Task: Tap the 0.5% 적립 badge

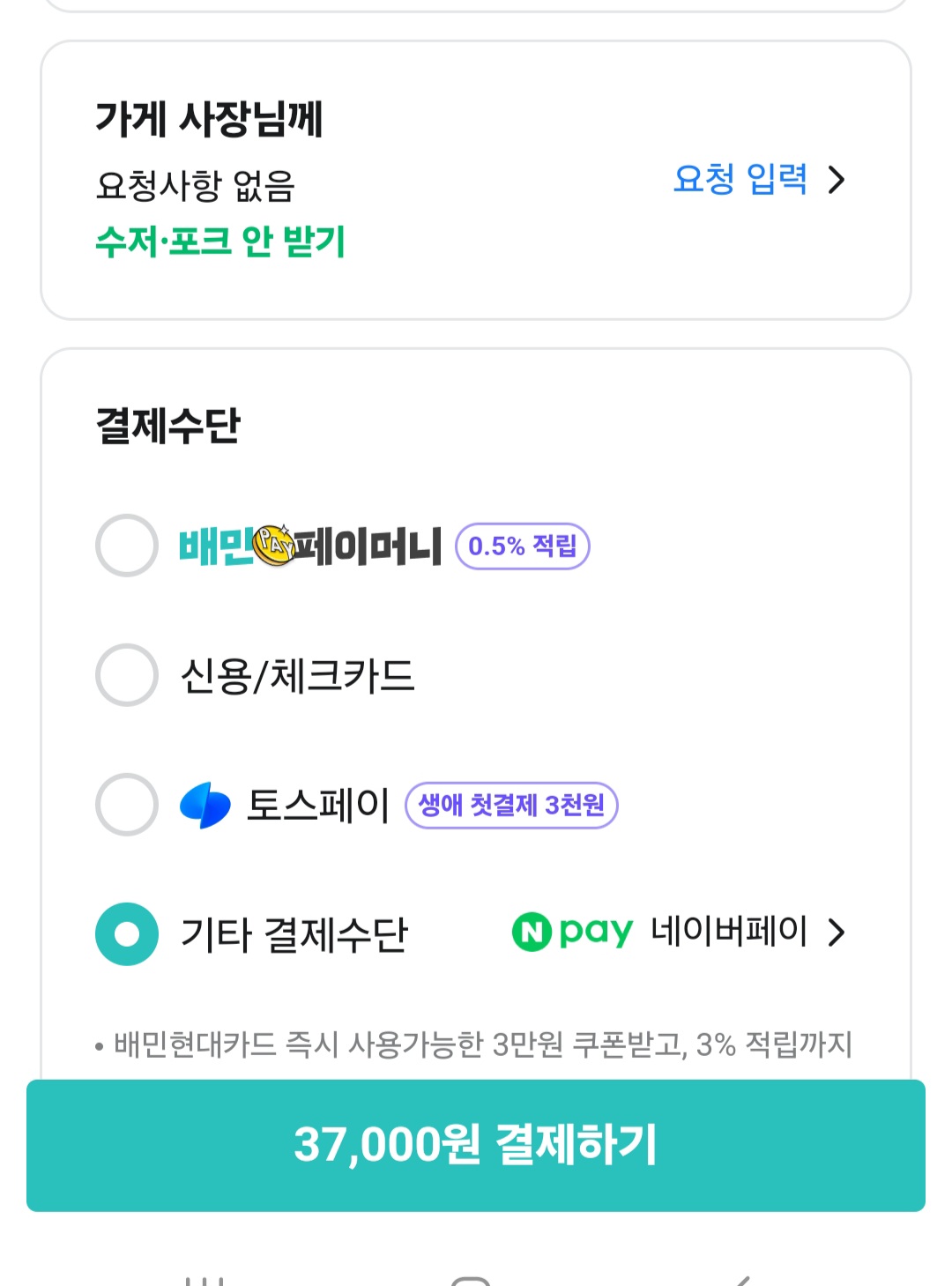Action: pos(522,546)
